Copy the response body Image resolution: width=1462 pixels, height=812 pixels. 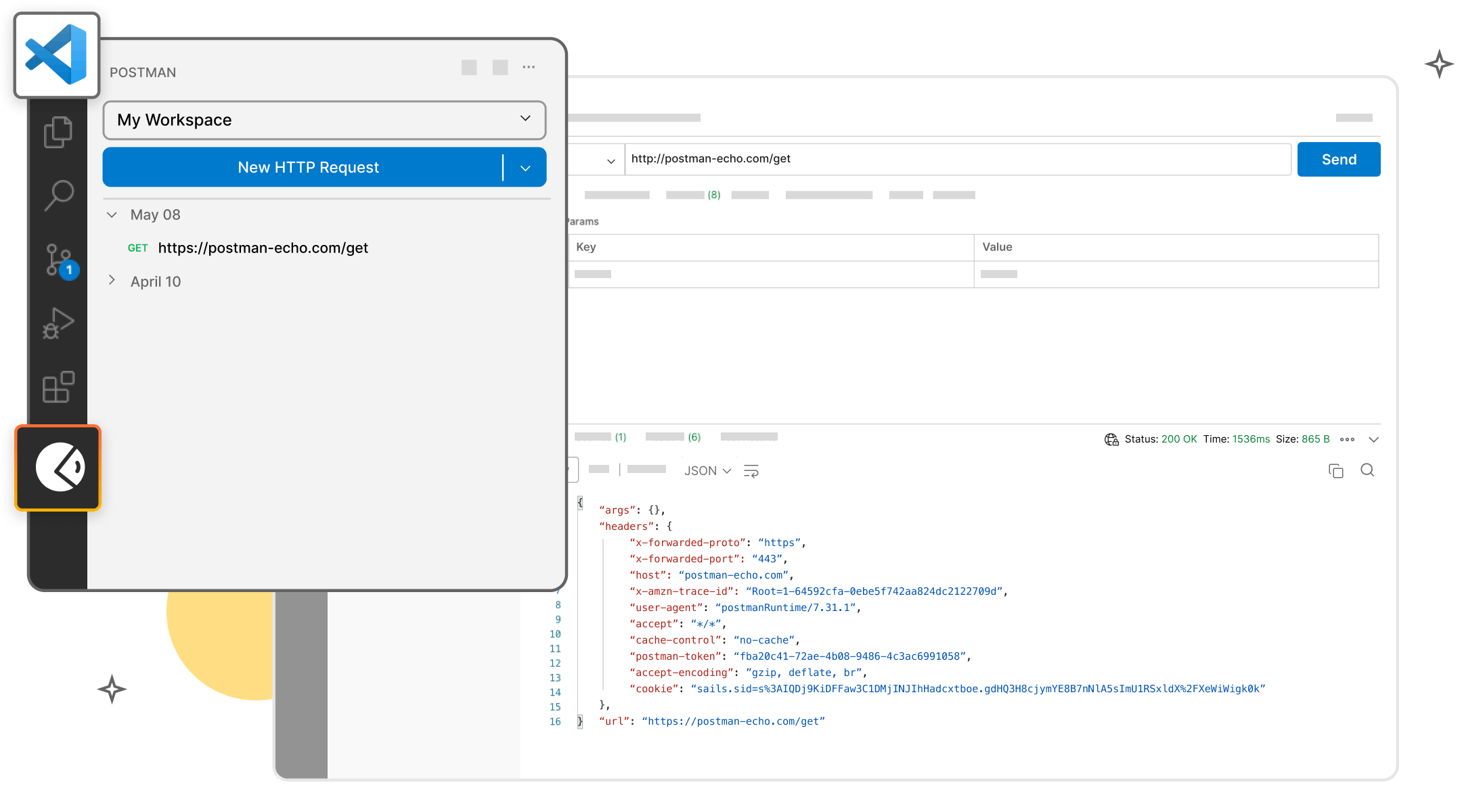1335,471
